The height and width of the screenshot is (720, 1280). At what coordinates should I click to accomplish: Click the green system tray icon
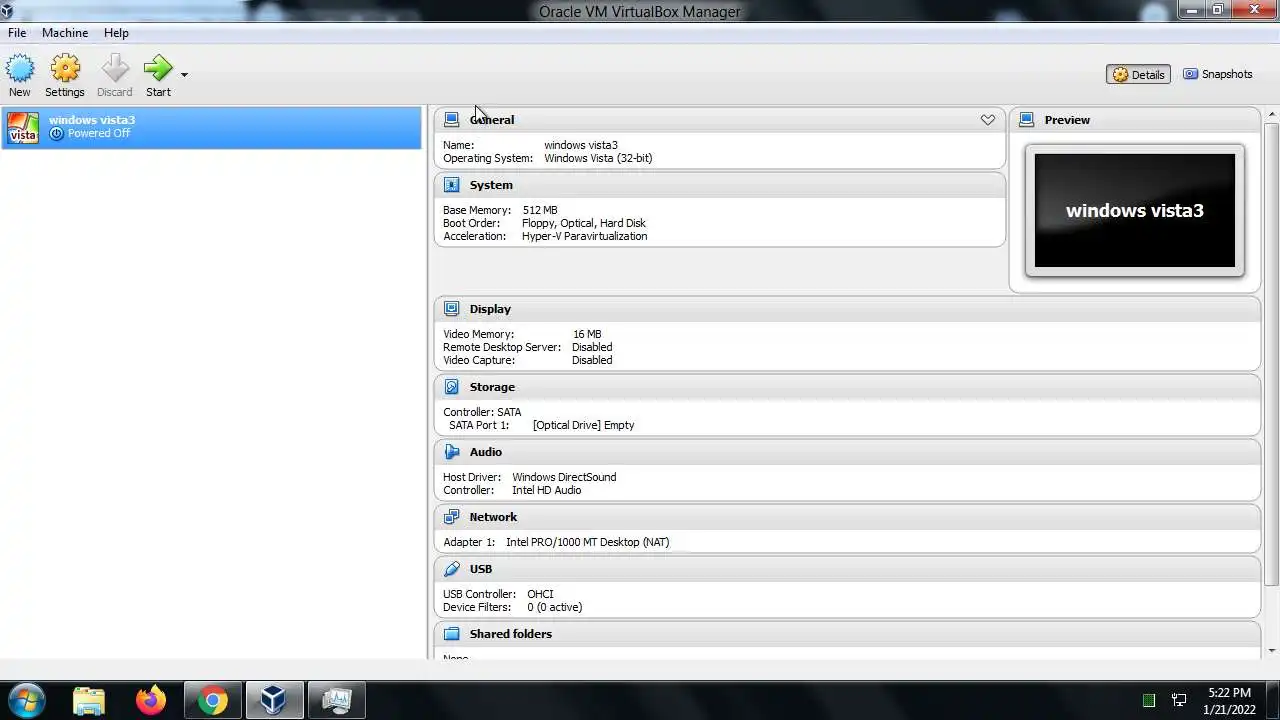pyautogui.click(x=1149, y=700)
